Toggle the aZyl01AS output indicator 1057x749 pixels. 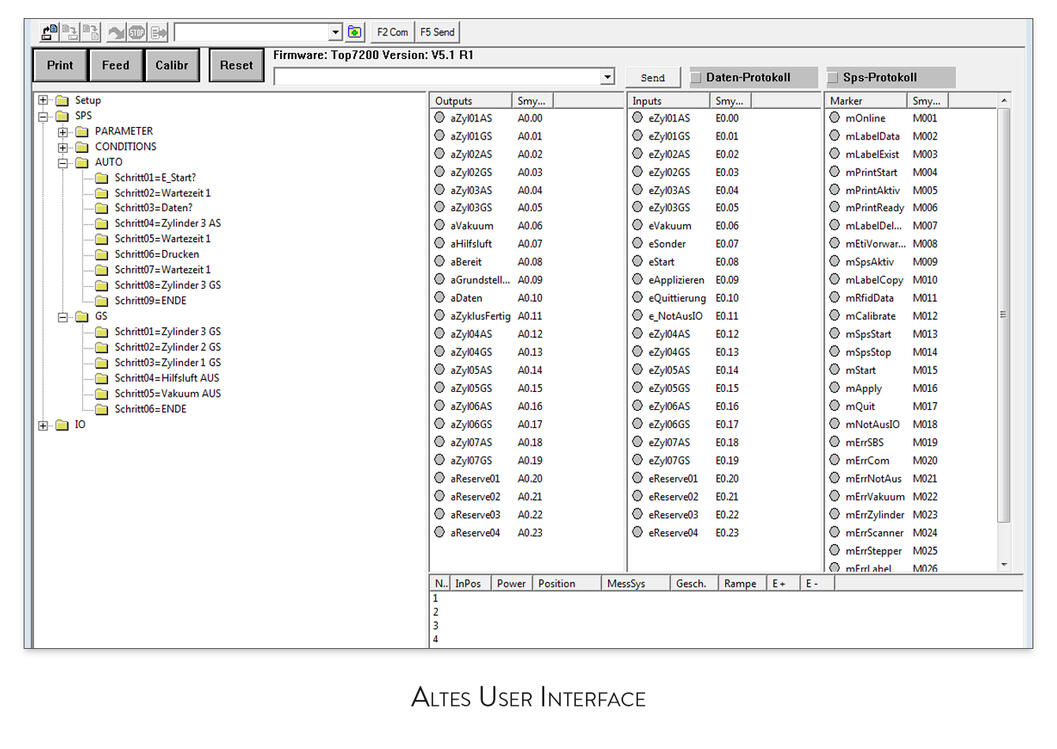click(440, 117)
